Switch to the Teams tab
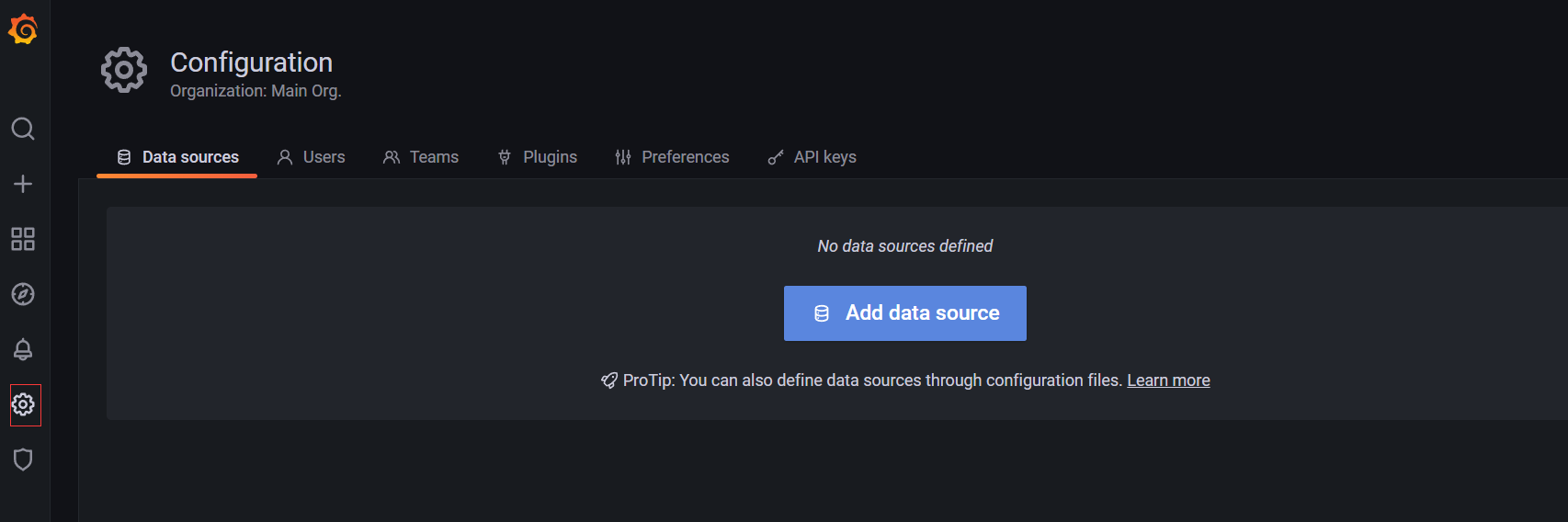The height and width of the screenshot is (522, 1568). (421, 157)
